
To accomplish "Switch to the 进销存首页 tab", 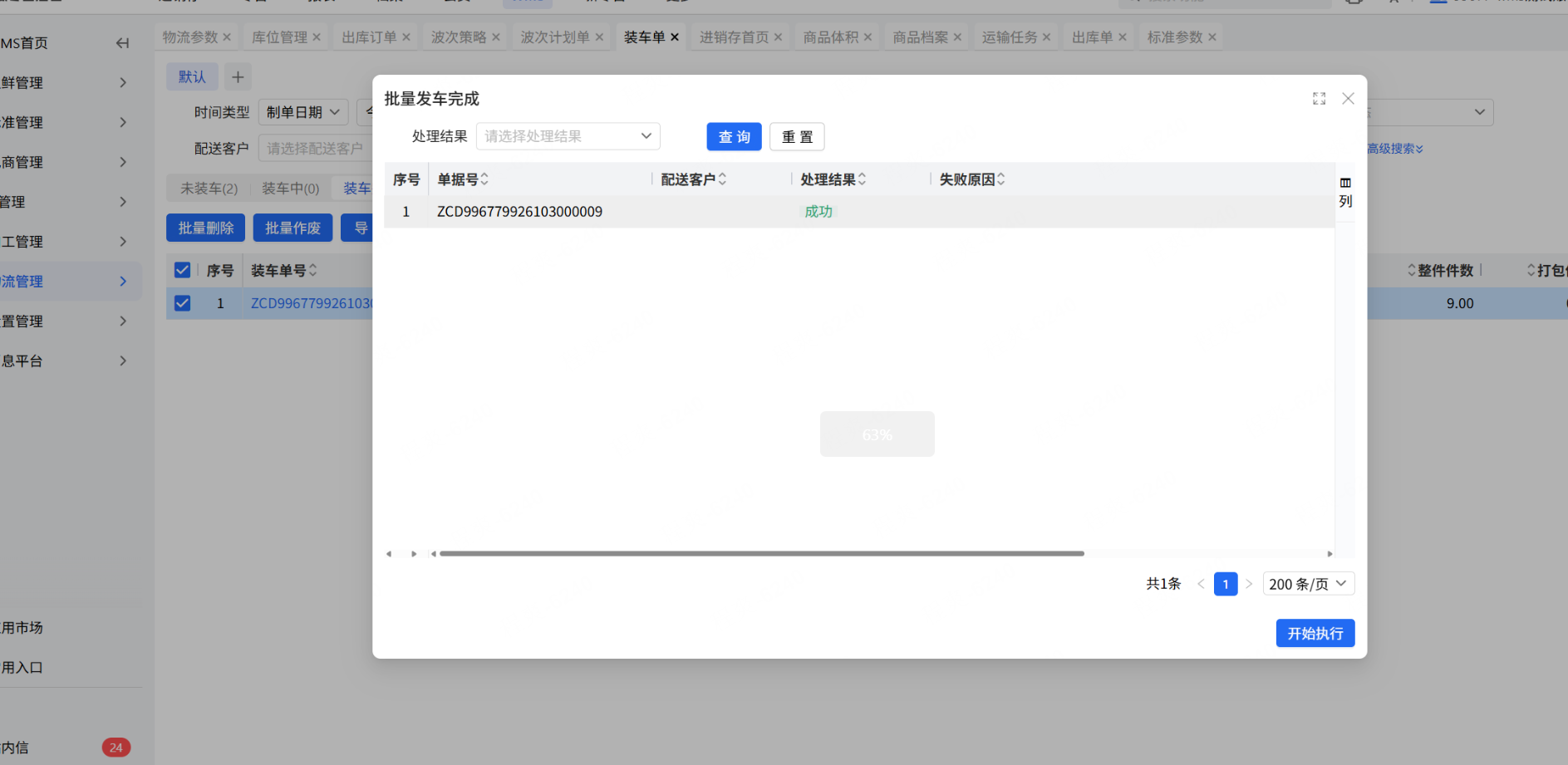I will pos(735,37).
